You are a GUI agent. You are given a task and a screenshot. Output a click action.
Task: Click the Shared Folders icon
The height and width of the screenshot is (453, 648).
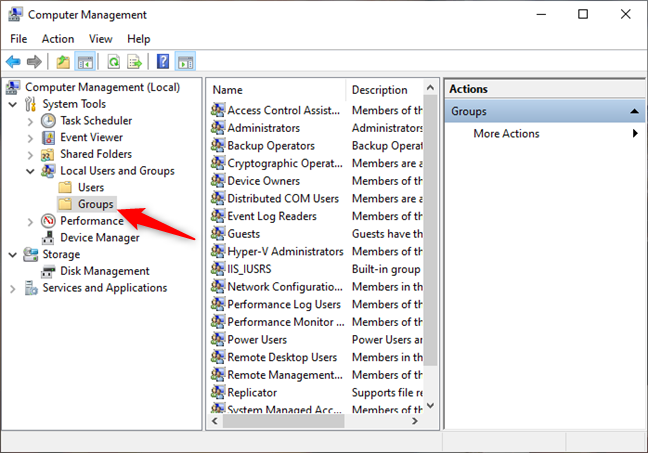tap(47, 155)
